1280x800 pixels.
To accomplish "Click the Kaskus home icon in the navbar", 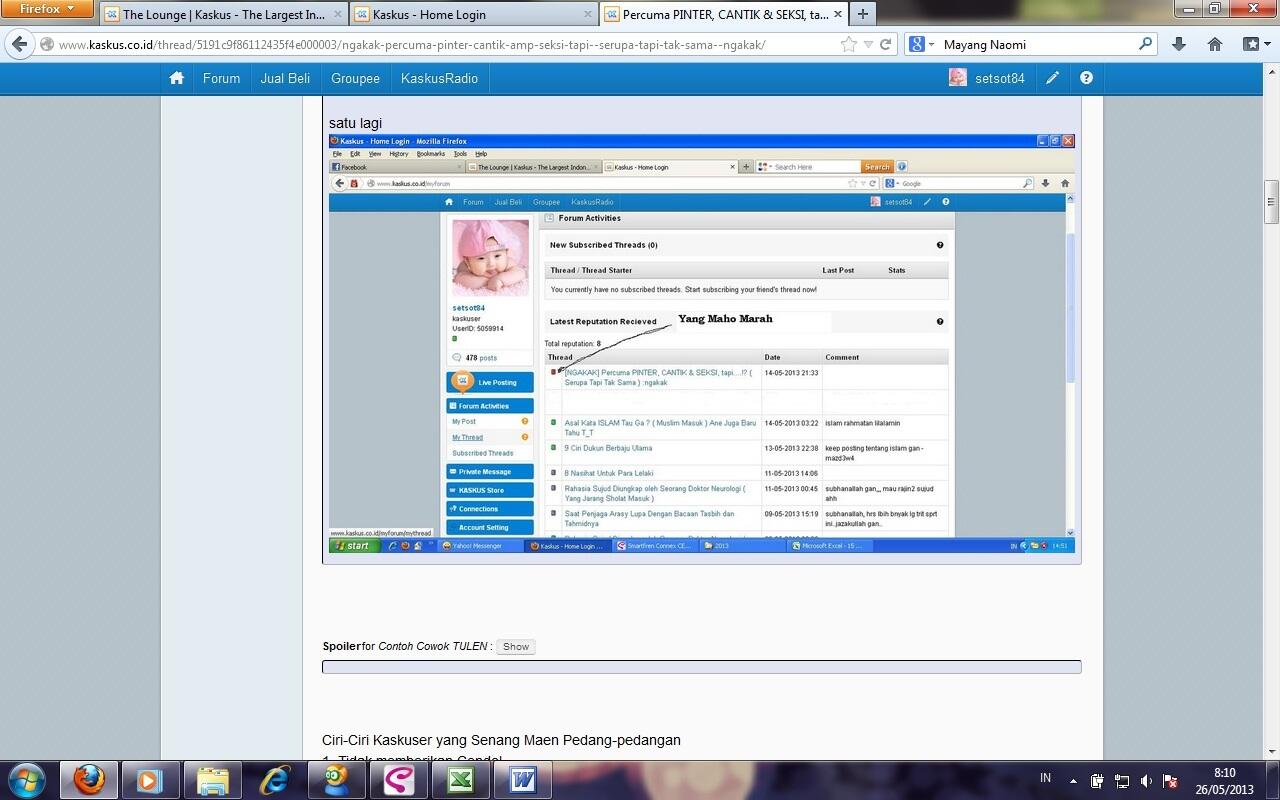I will (x=177, y=78).
